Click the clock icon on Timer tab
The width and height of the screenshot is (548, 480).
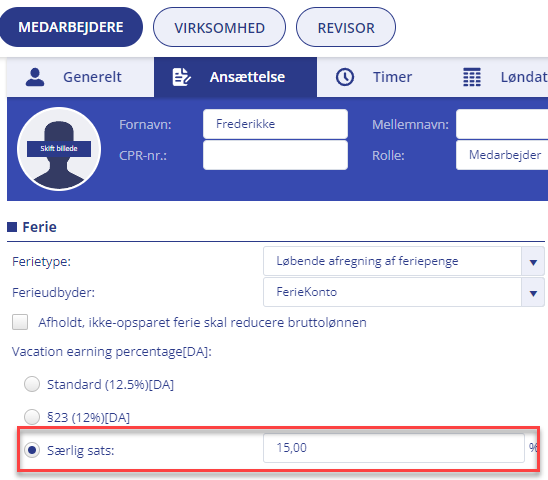tap(345, 77)
